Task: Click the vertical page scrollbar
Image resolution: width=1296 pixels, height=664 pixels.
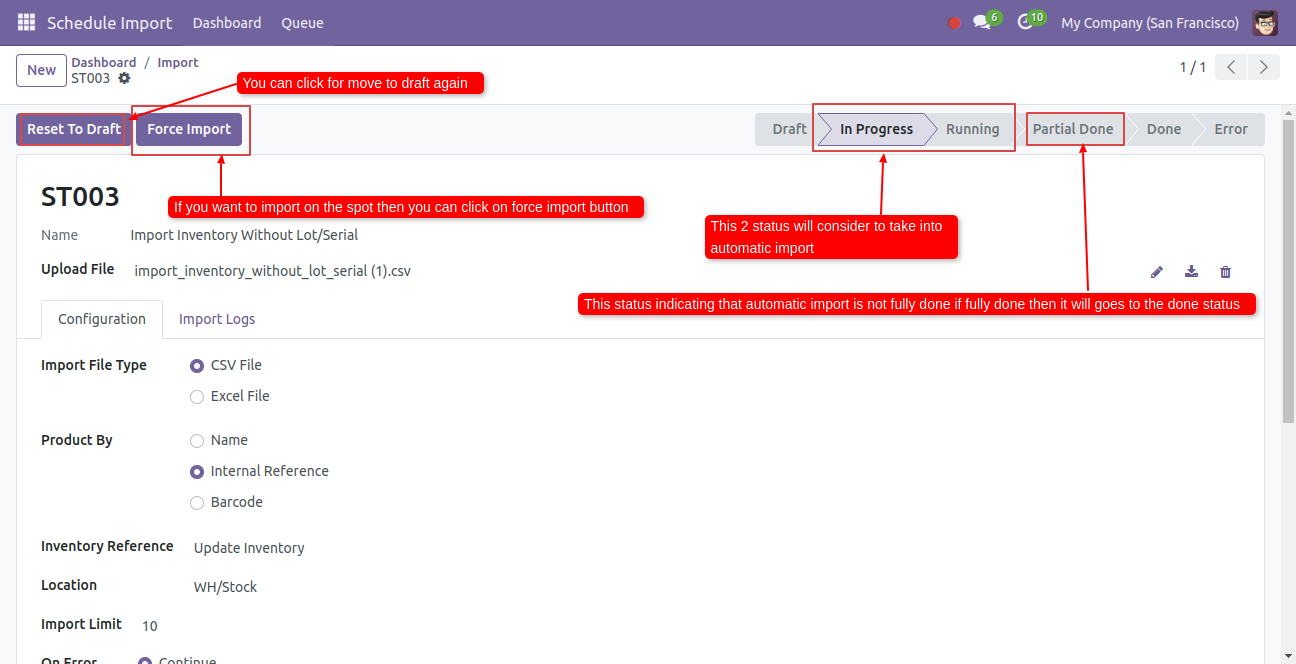Action: pos(1289,270)
